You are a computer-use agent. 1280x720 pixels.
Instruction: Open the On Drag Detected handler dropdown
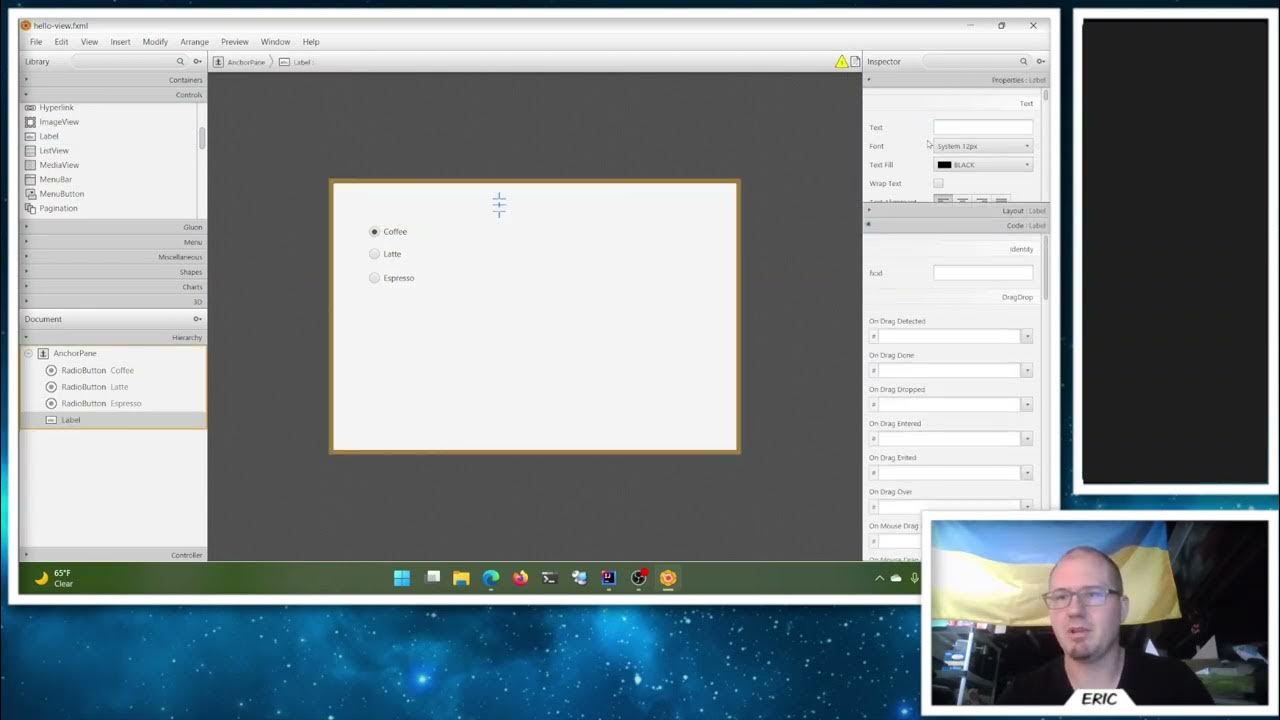(1026, 336)
